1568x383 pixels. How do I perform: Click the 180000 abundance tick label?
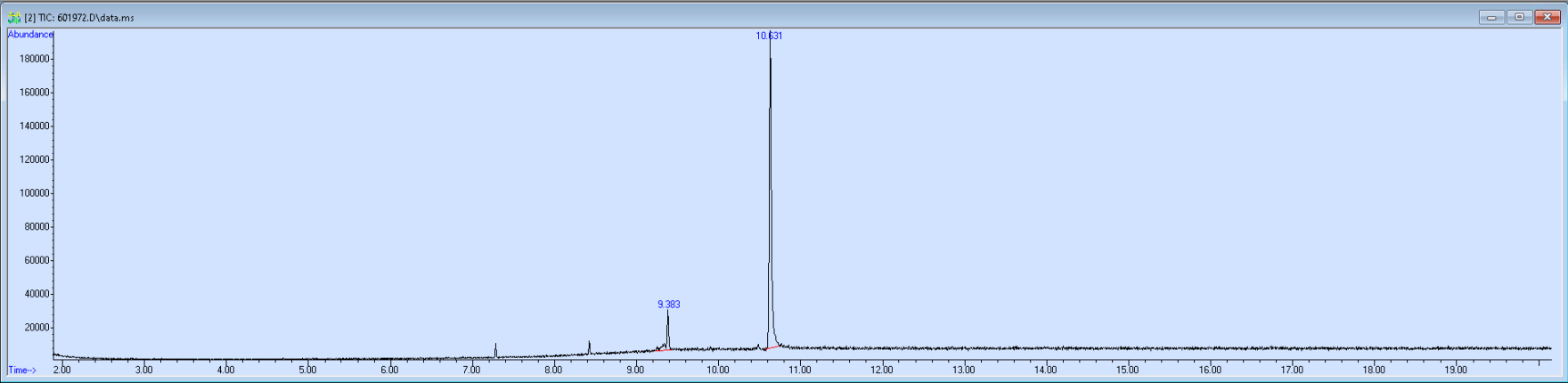coord(34,59)
